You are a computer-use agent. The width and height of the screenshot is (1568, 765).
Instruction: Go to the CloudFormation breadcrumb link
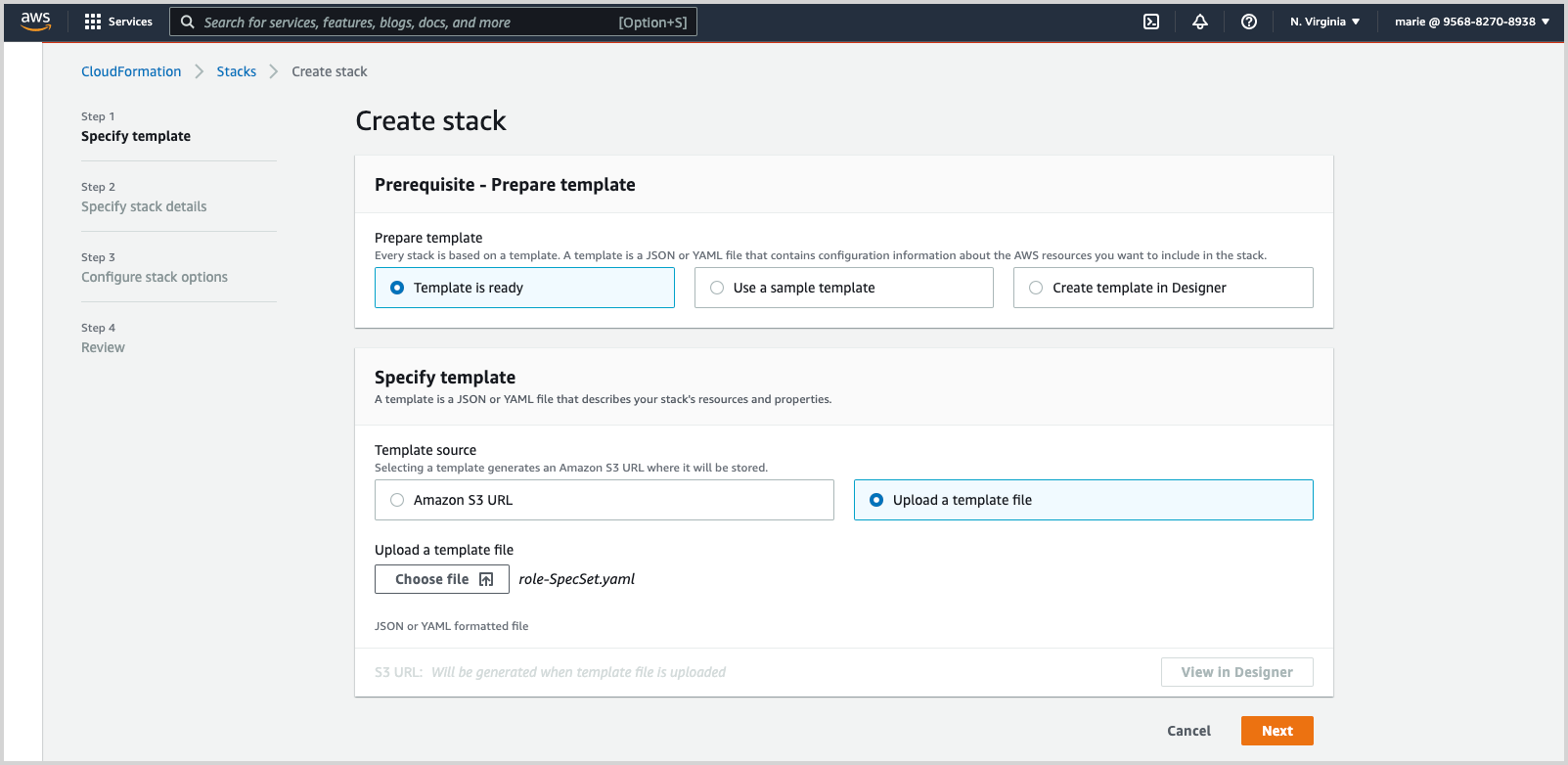pyautogui.click(x=131, y=71)
